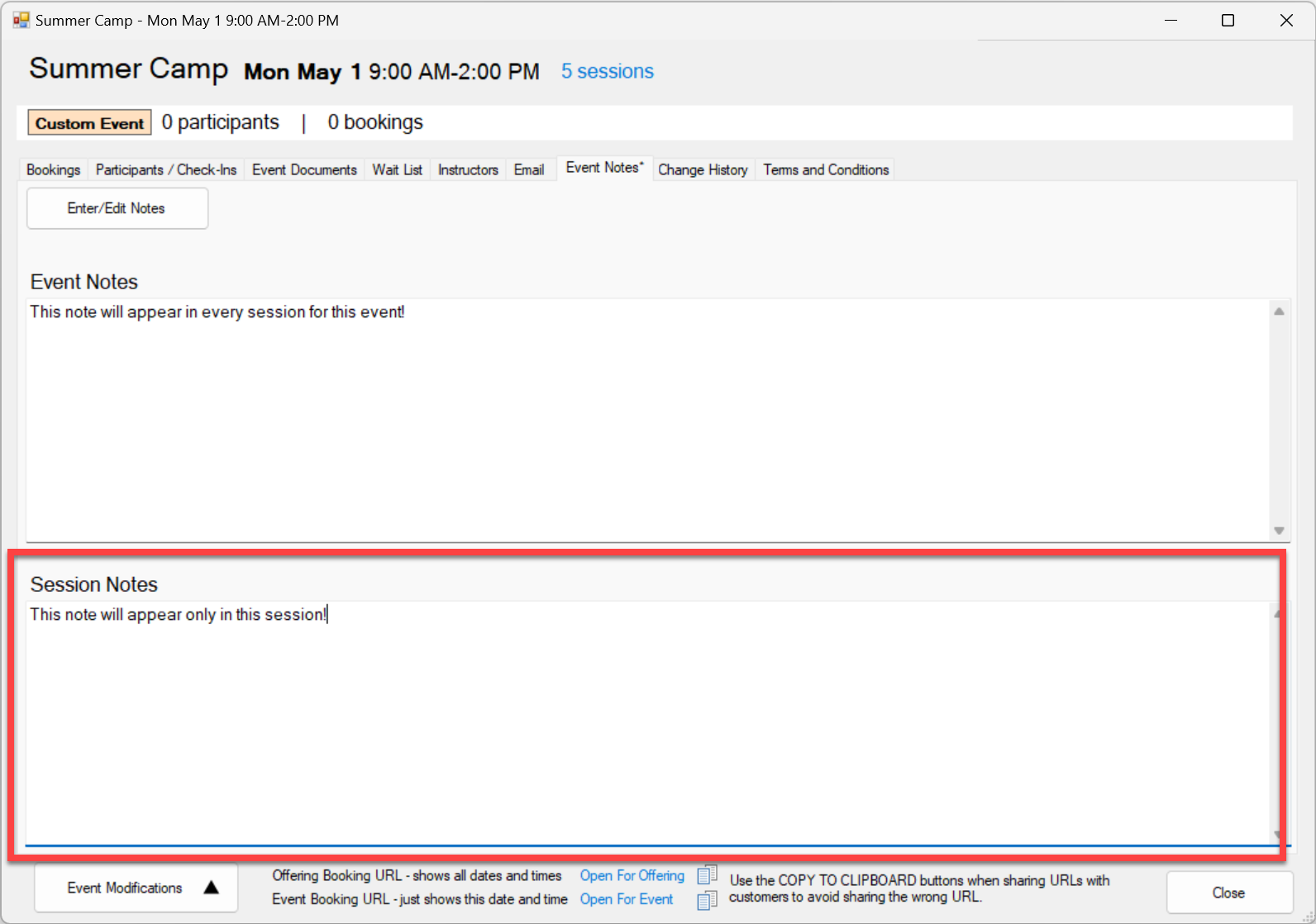The image size is (1316, 924).
Task: Select the Event Notes tab
Action: point(605,168)
